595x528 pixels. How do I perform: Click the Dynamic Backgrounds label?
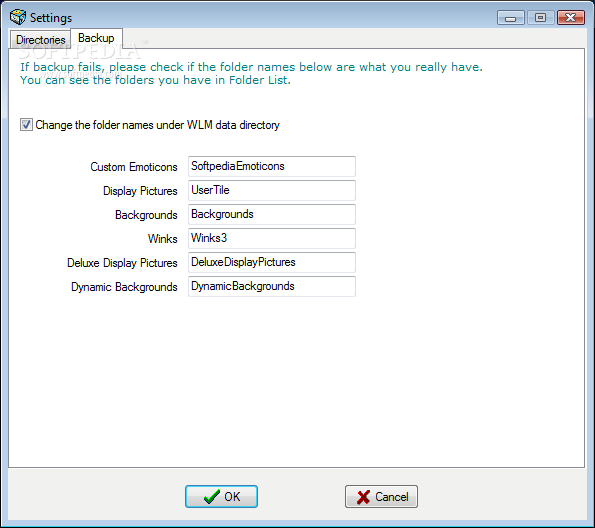pos(124,287)
